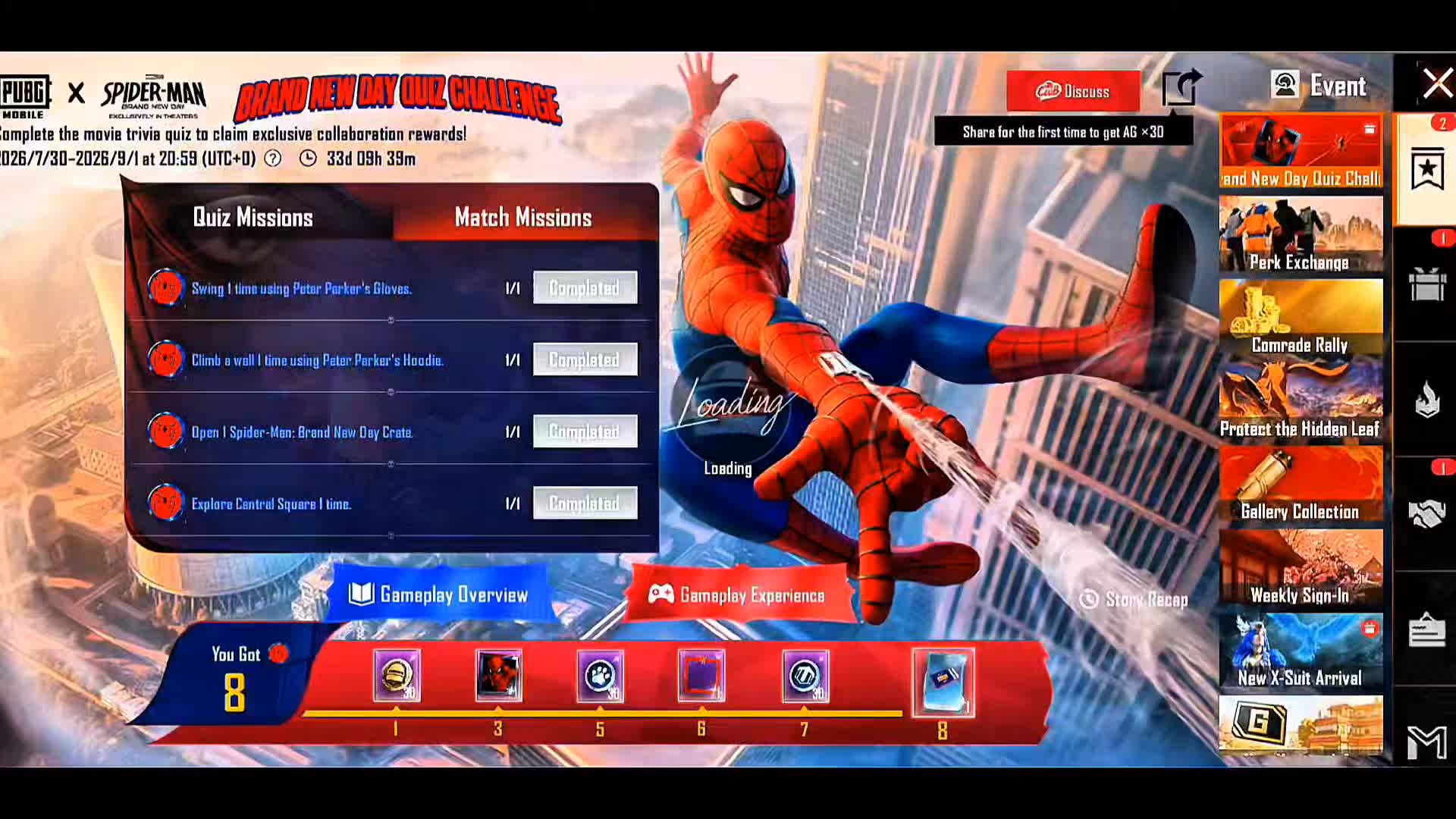Open the Gallery Collection event
This screenshot has height=819, width=1456.
[x=1301, y=484]
